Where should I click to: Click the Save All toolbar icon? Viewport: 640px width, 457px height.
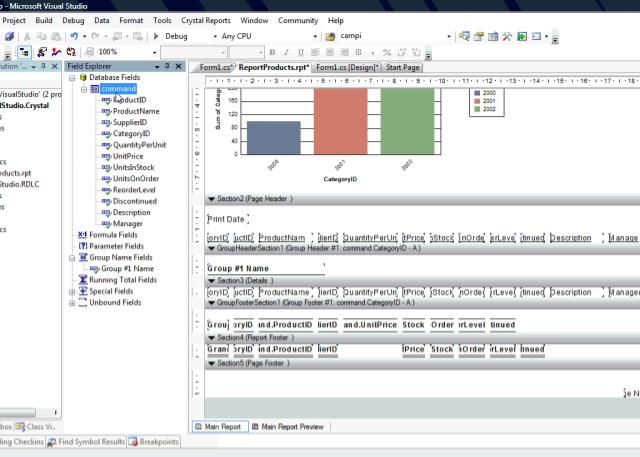pyautogui.click(x=9, y=36)
